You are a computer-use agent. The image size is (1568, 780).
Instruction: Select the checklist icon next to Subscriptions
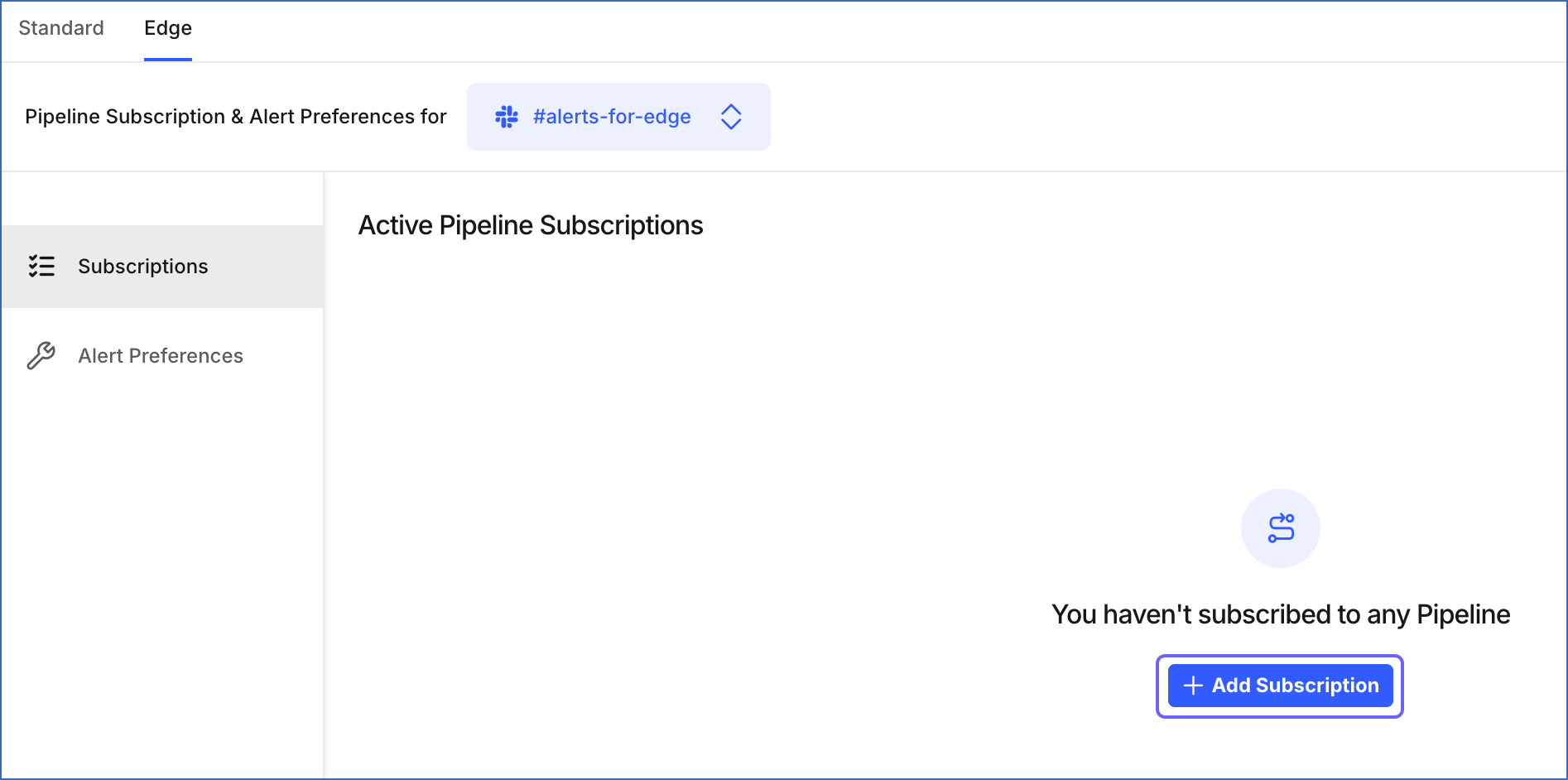click(x=42, y=267)
